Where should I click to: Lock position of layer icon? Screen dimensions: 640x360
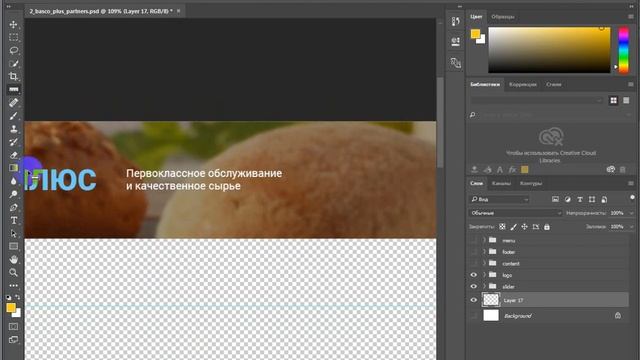[524, 227]
